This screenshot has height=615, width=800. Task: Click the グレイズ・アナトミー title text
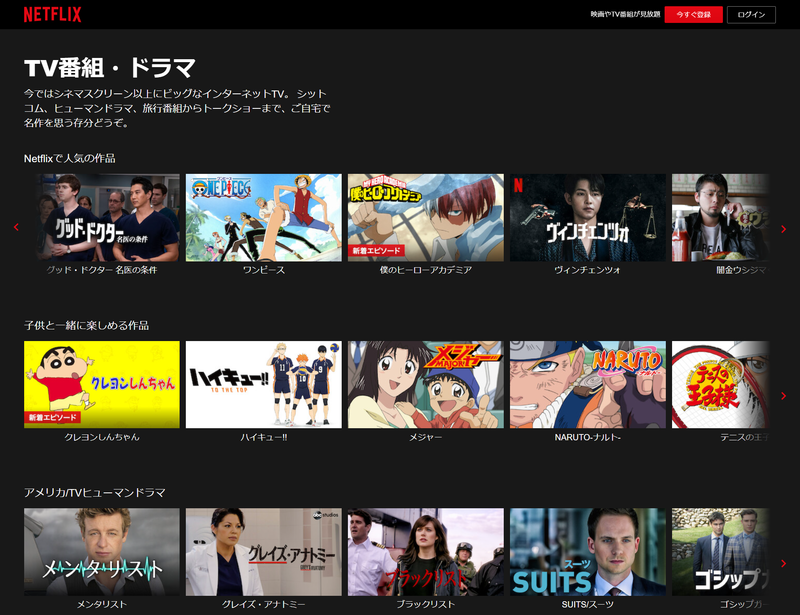(x=264, y=604)
